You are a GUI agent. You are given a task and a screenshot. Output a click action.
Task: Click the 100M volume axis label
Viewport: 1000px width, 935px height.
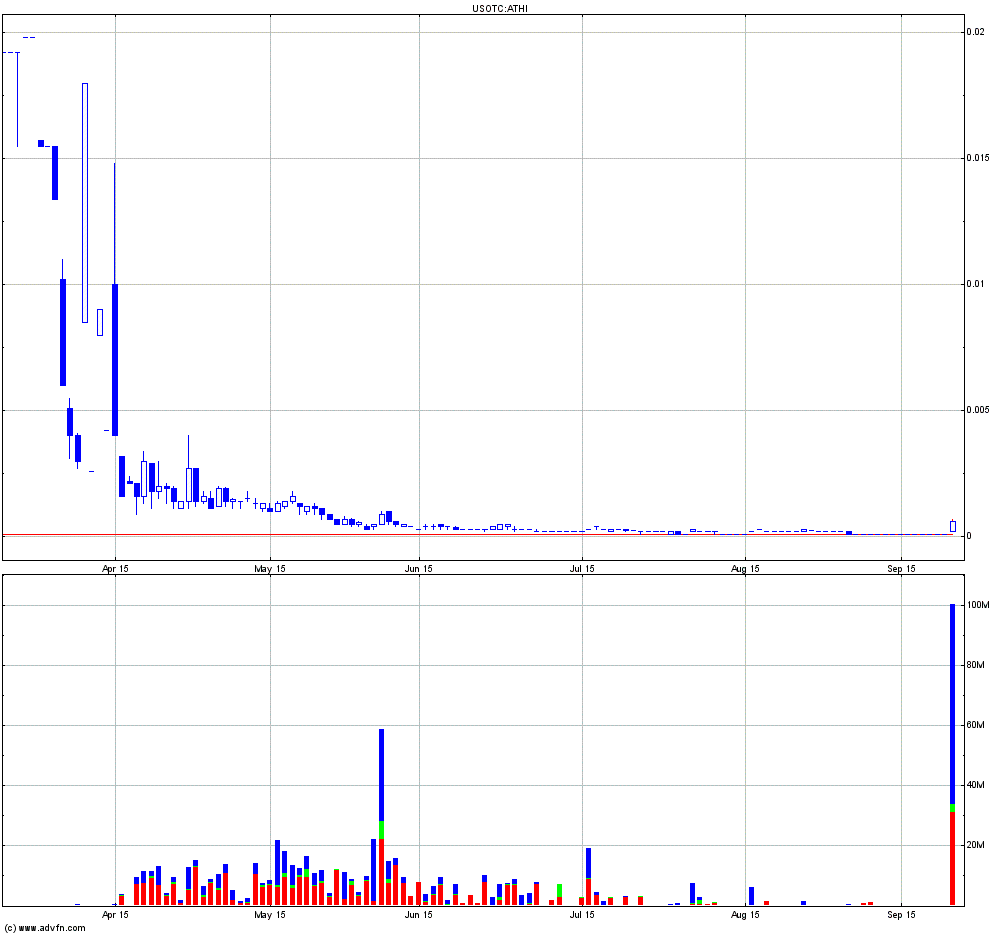[x=978, y=605]
